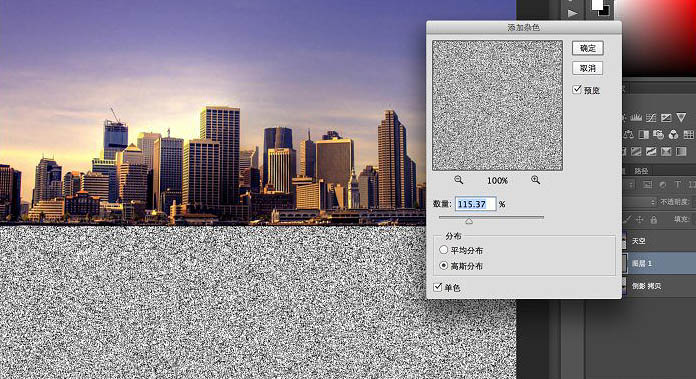This screenshot has width=696, height=379.
Task: Toggle the 单色 monochromatic checkbox
Action: click(x=438, y=287)
